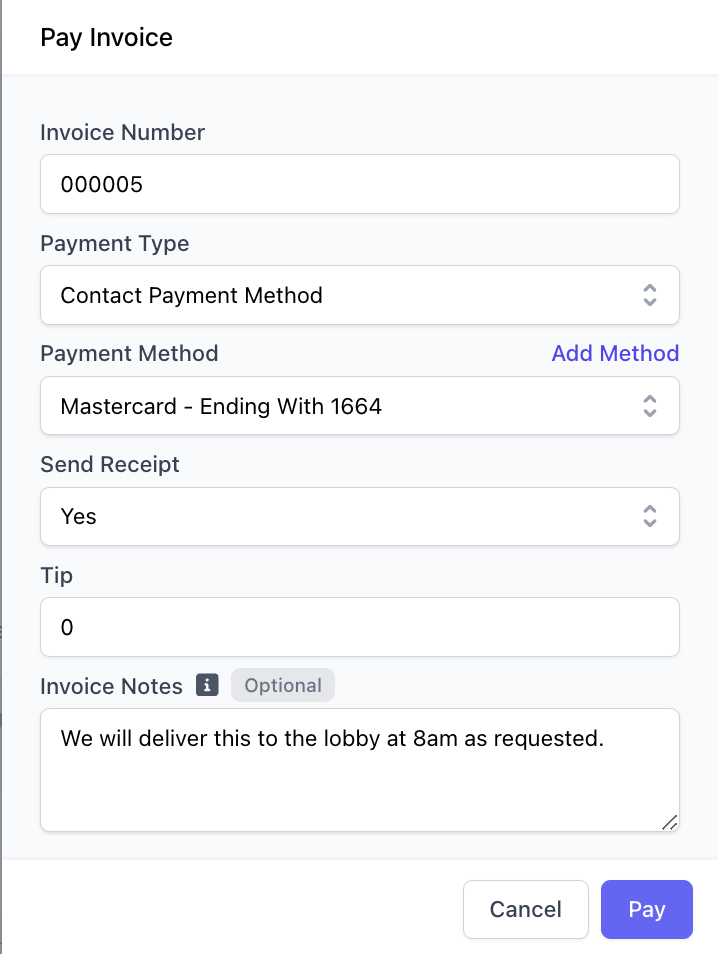Click the Optional badge next to Invoice Notes

coord(283,685)
